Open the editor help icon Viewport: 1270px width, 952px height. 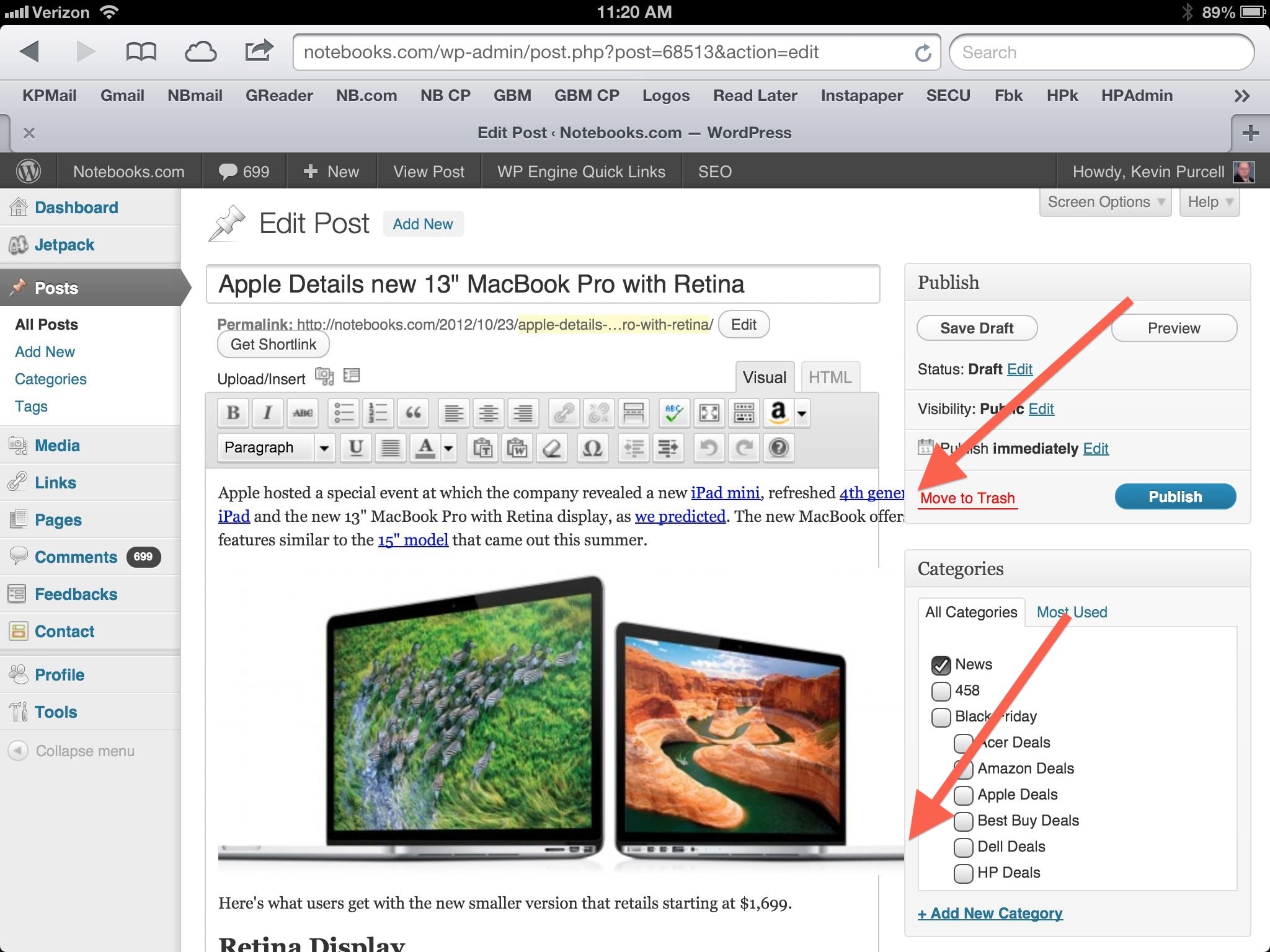[779, 447]
